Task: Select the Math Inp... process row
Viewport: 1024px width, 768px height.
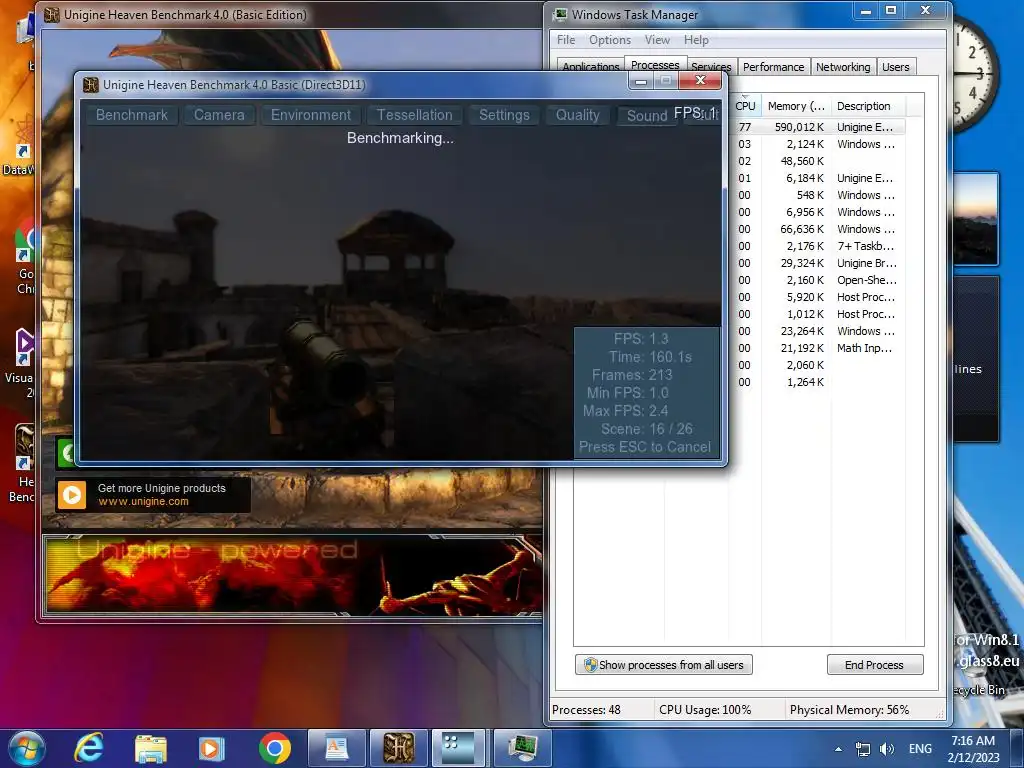Action: [816, 347]
